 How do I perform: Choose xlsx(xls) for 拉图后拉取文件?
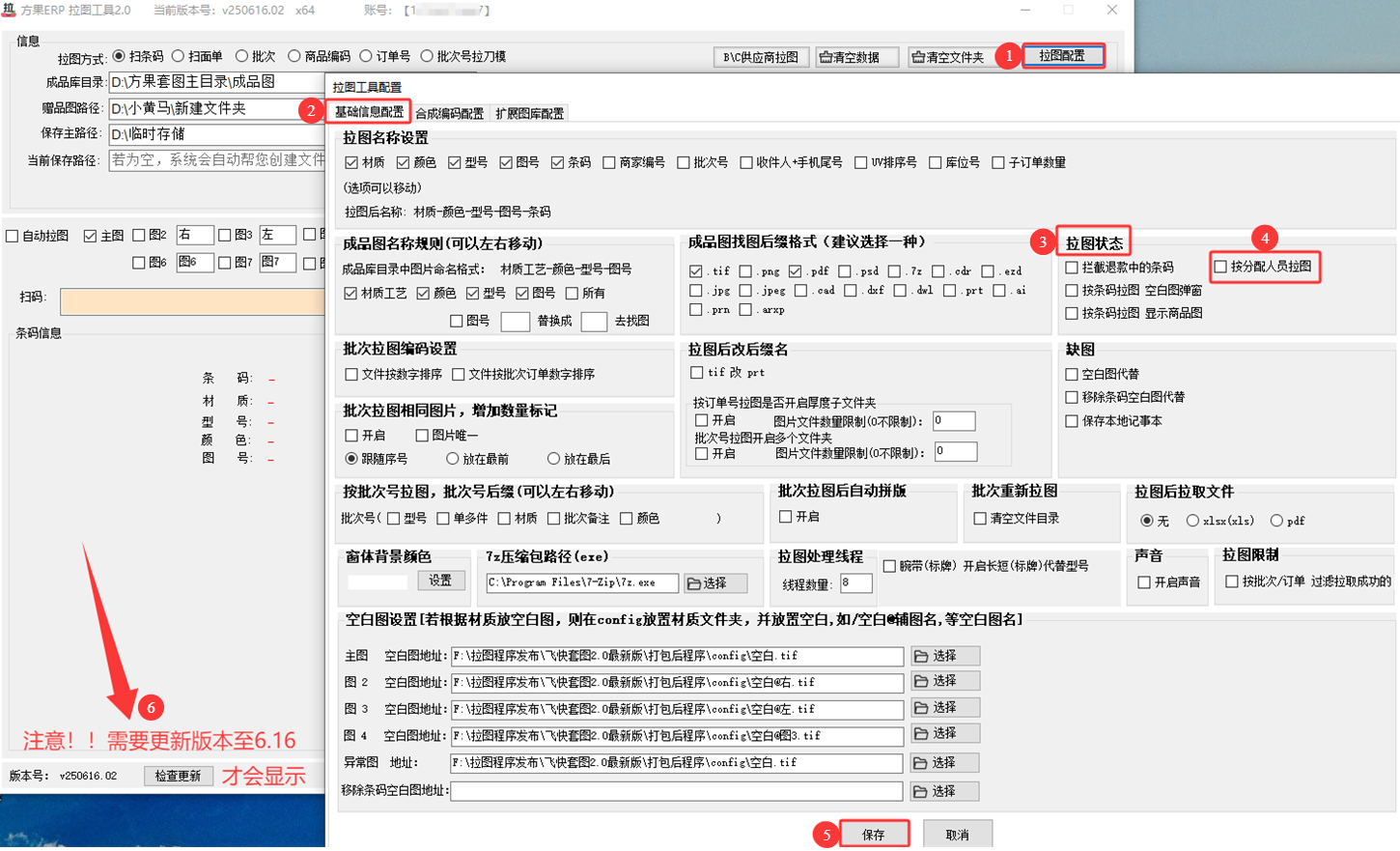1193,521
